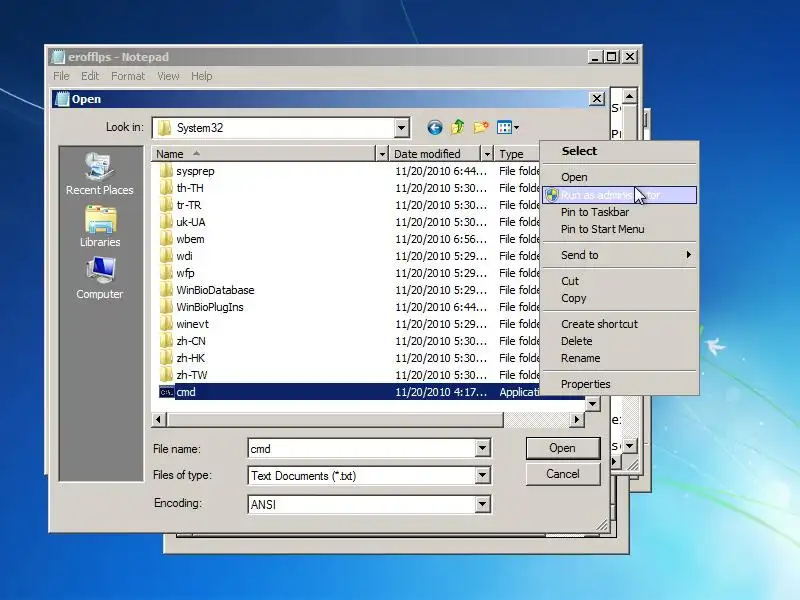Create a new folder icon
The image size is (800, 600).
pos(481,127)
